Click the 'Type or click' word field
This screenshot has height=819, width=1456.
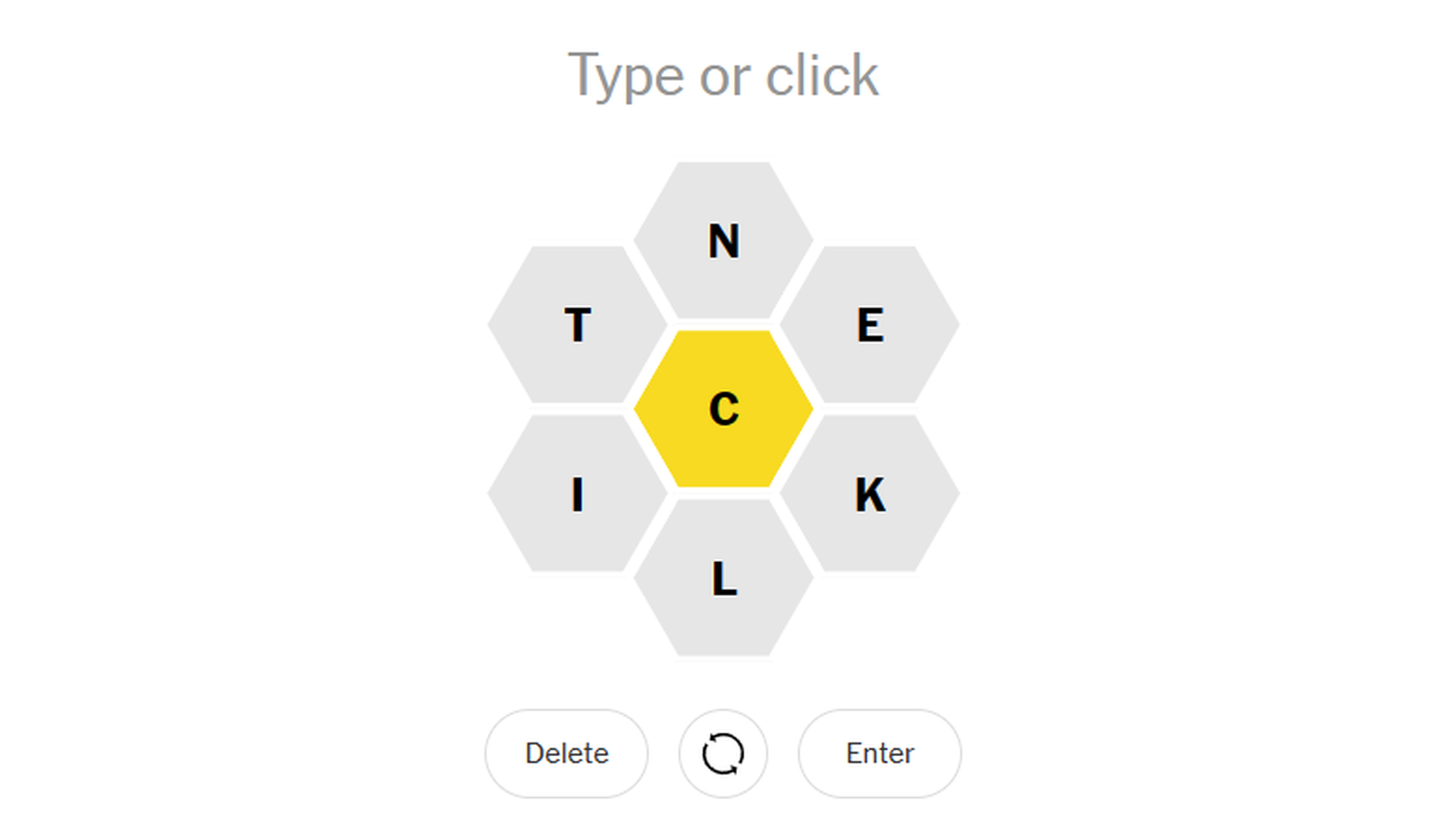(x=723, y=75)
